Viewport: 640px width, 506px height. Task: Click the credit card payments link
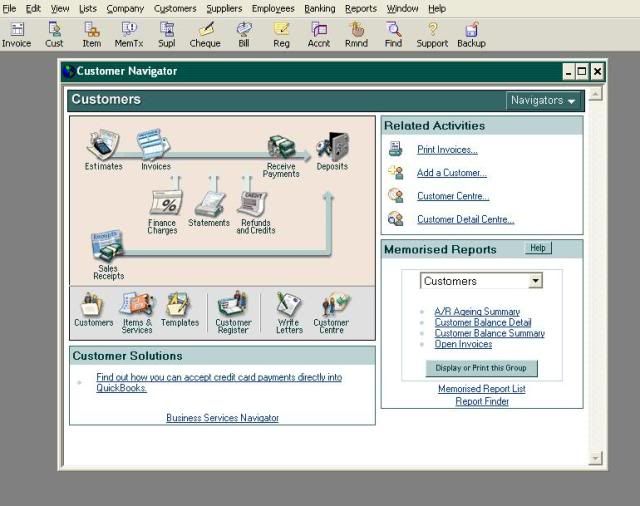219,382
